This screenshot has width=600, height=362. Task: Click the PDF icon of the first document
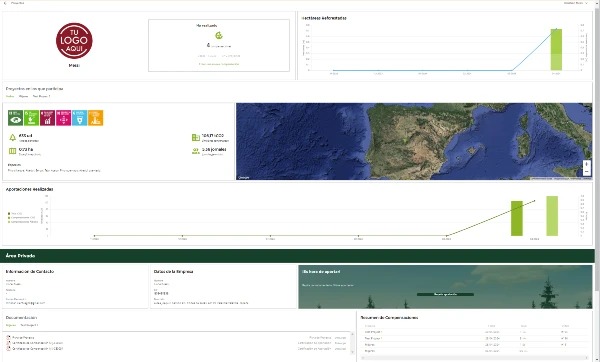[x=8, y=338]
